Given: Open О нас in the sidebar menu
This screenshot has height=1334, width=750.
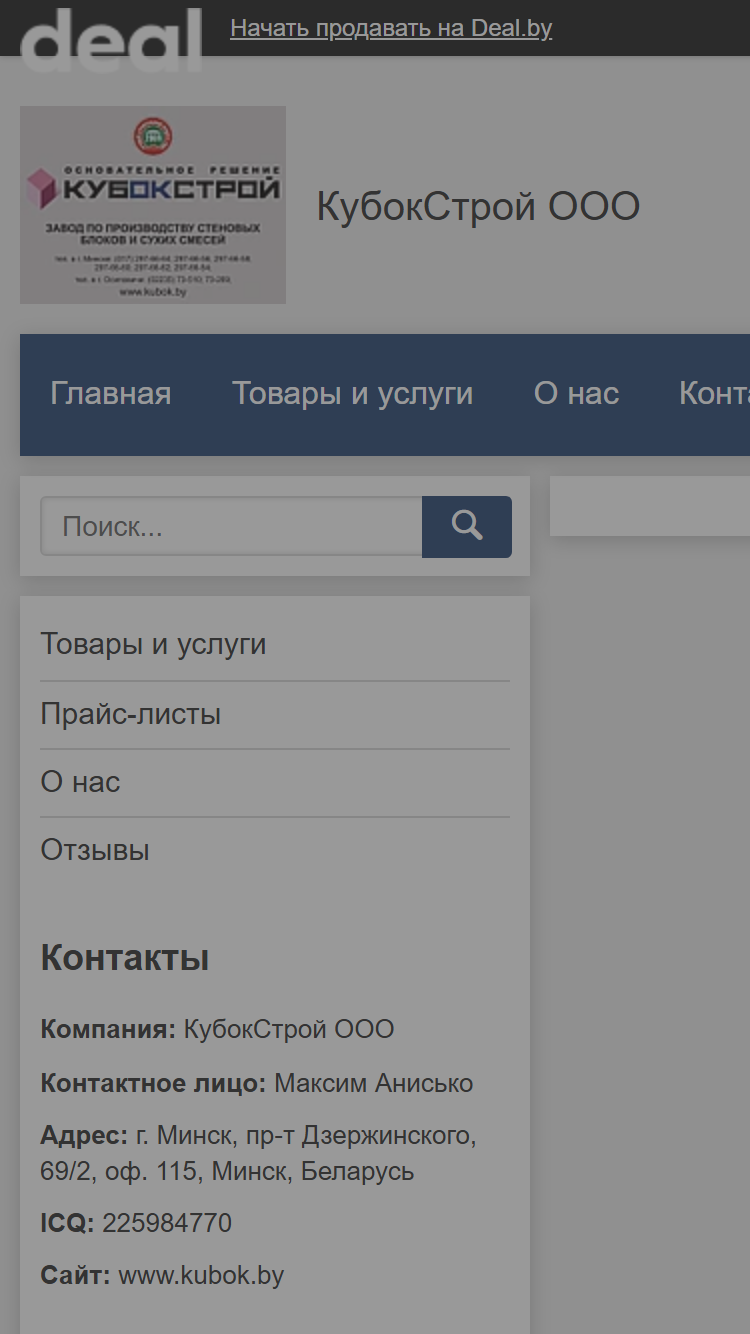Looking at the screenshot, I should click(x=80, y=782).
